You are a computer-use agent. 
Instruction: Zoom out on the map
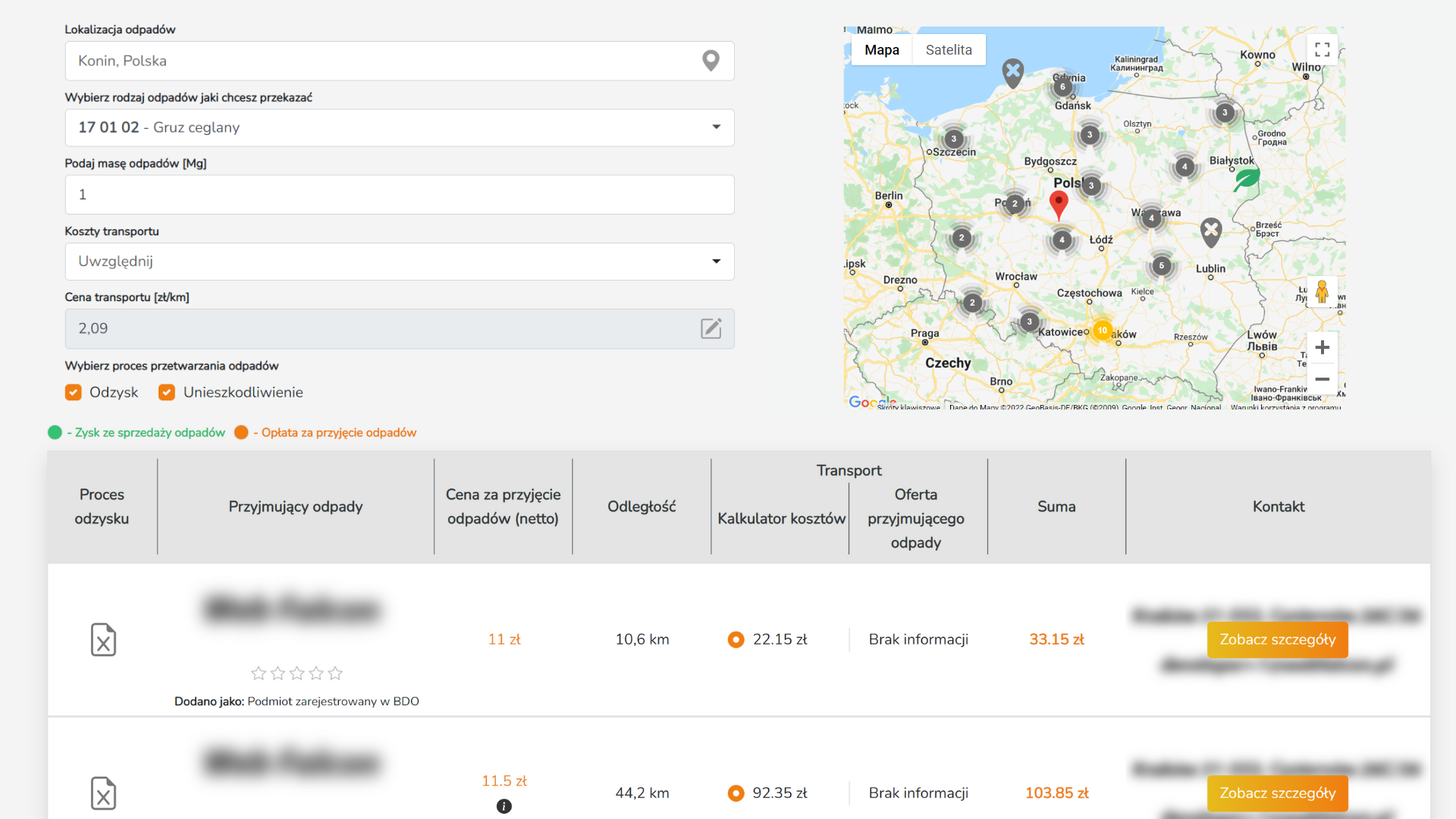click(x=1323, y=378)
